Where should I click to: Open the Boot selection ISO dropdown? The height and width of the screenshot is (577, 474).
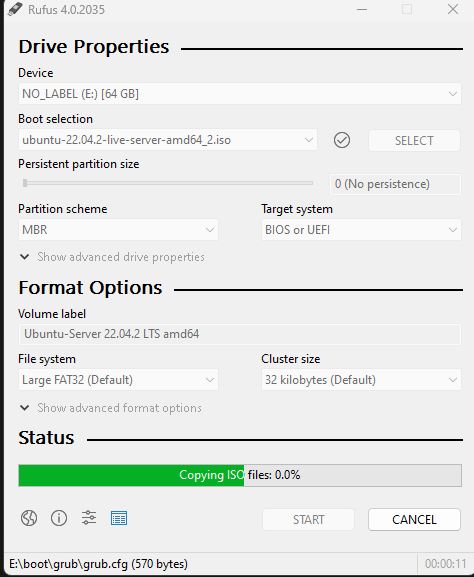point(168,140)
